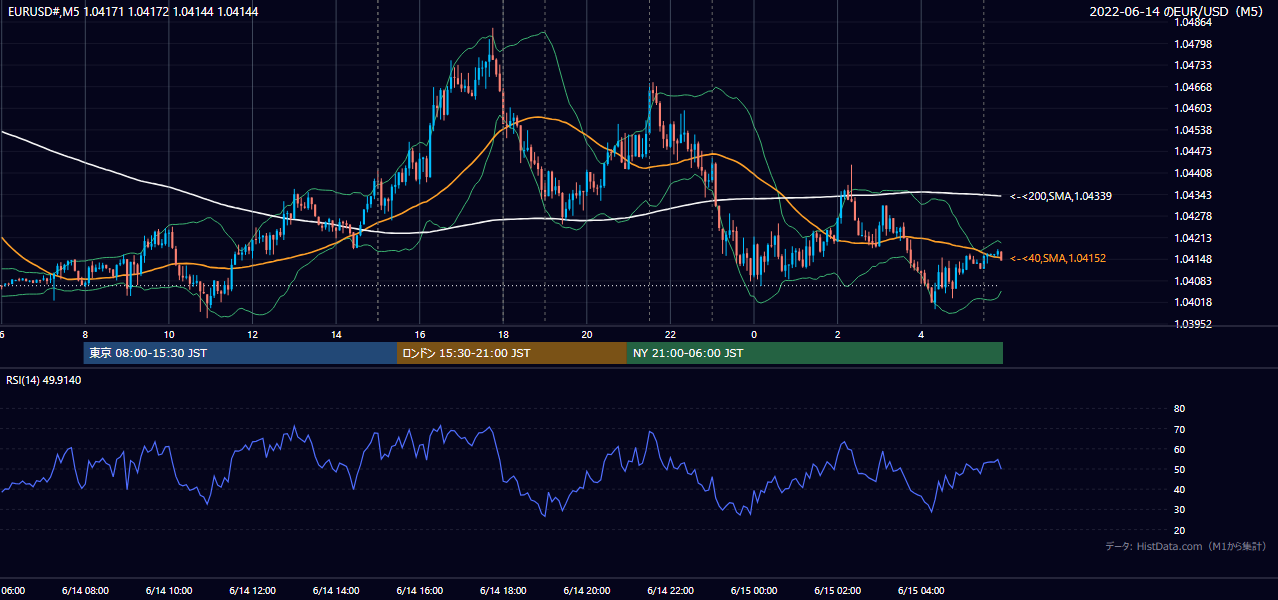Click RSI scale value 70

[1179, 429]
